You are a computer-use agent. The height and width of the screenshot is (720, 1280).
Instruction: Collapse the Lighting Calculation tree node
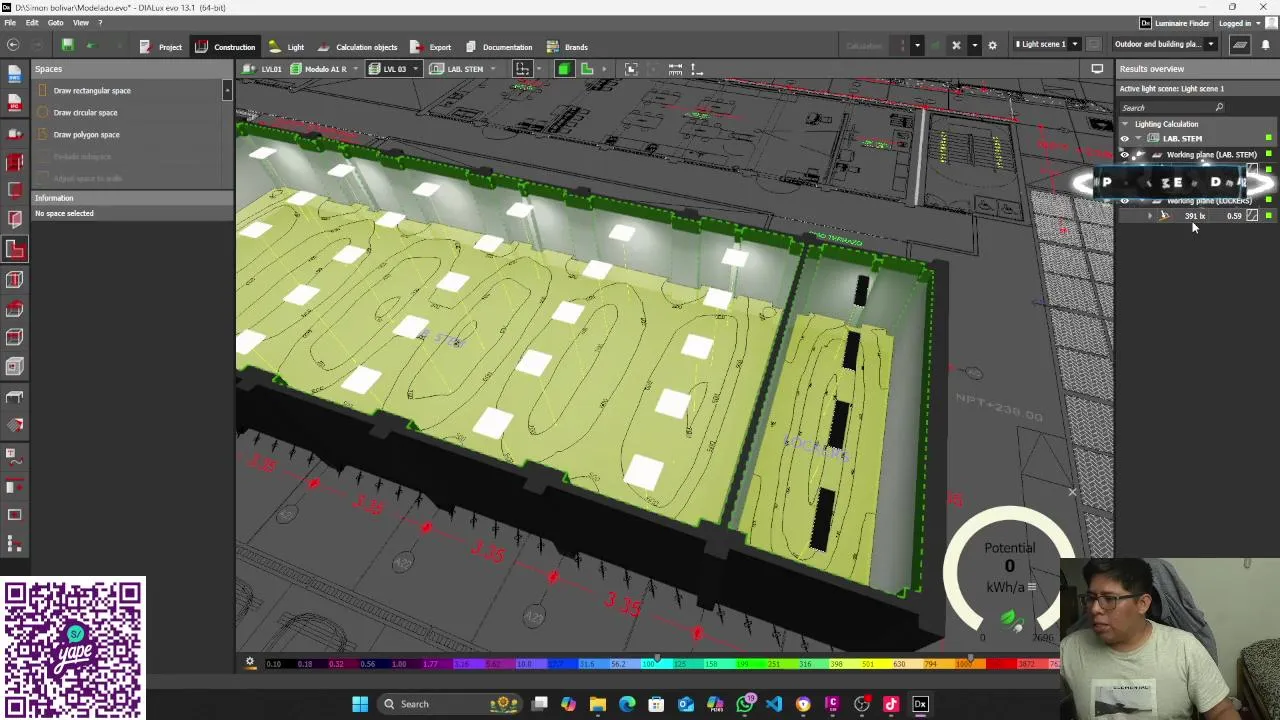1125,124
